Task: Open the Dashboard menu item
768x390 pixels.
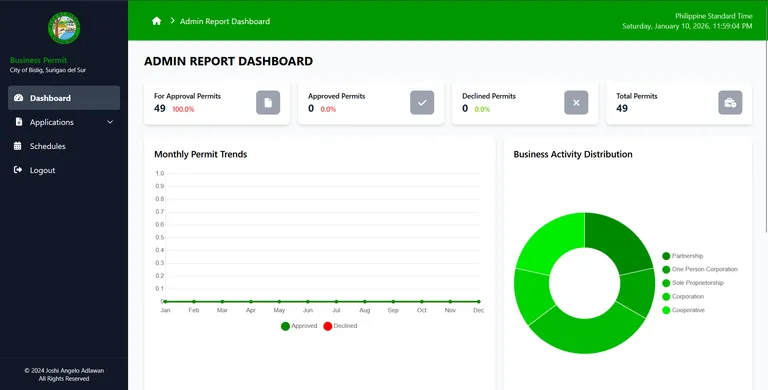Action: (x=64, y=98)
